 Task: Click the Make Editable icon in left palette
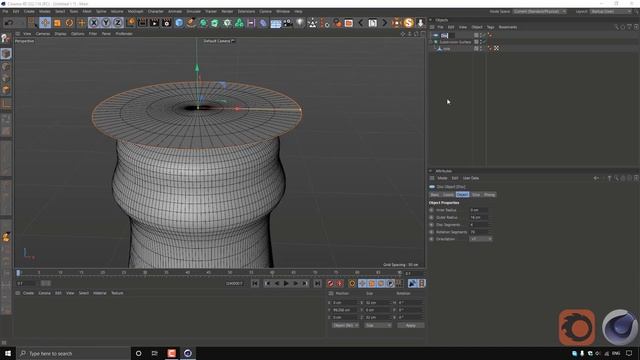tap(6, 38)
